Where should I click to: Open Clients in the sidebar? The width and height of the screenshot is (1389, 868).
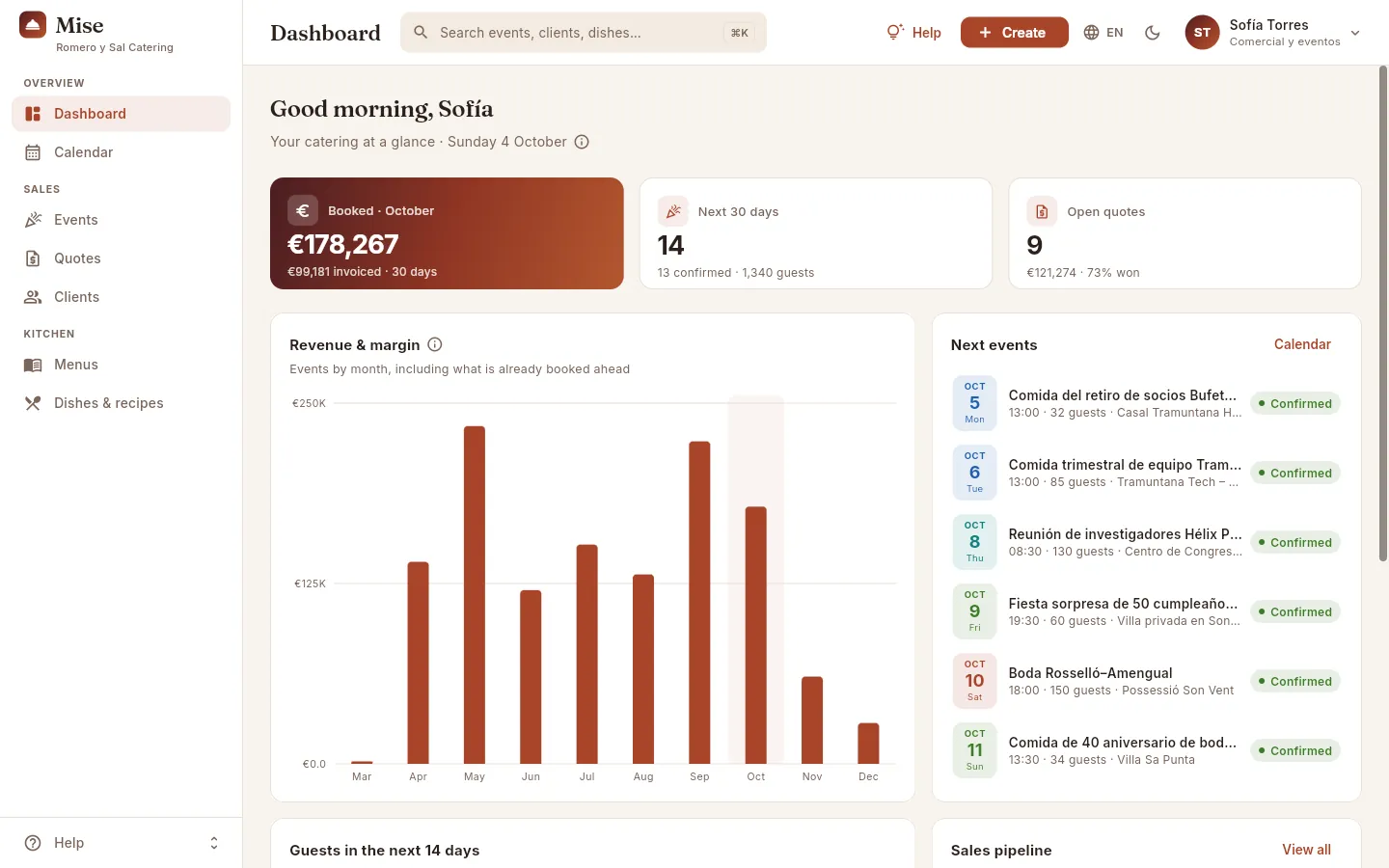point(121,297)
